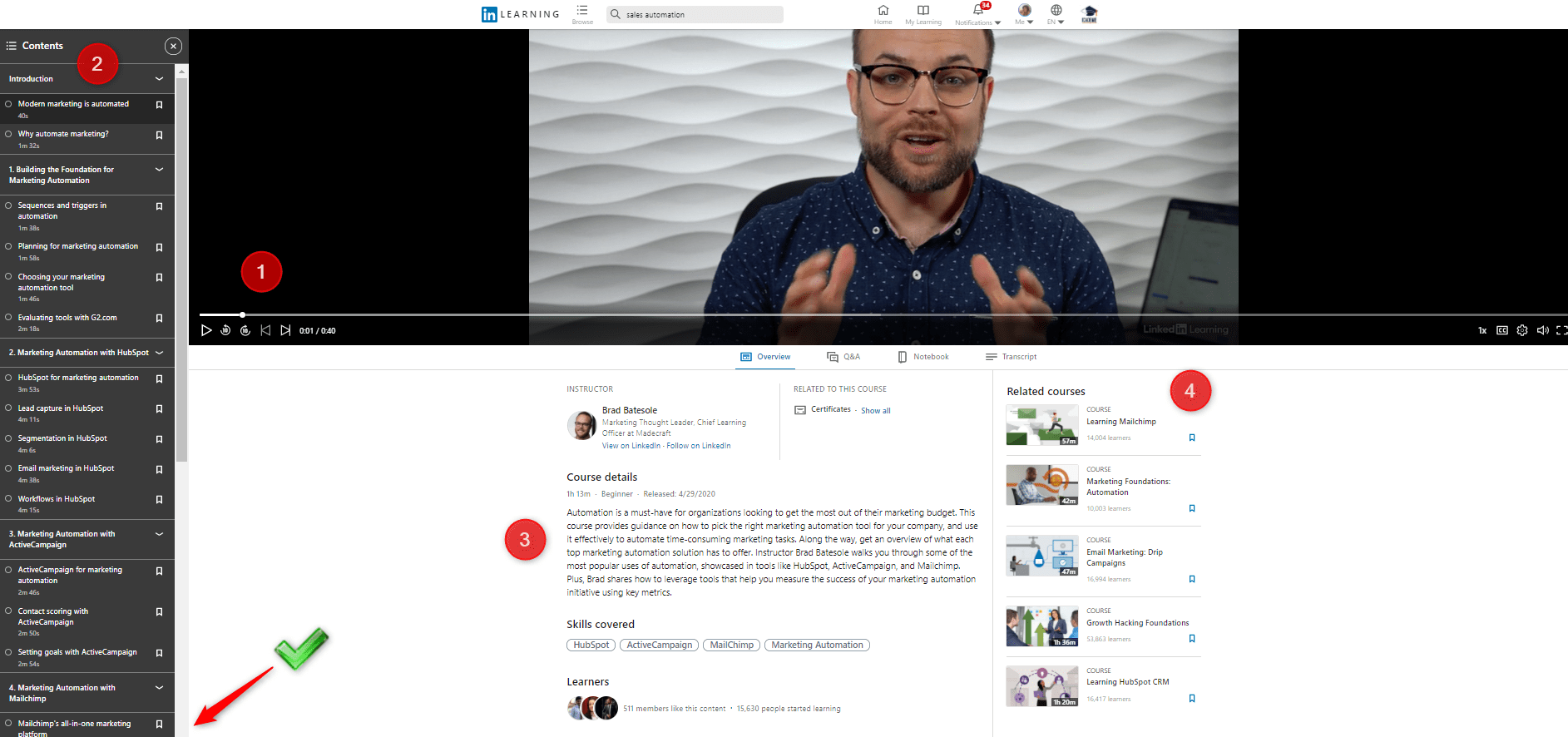Image resolution: width=1568 pixels, height=737 pixels.
Task: Open the Notebook tab
Action: point(923,357)
